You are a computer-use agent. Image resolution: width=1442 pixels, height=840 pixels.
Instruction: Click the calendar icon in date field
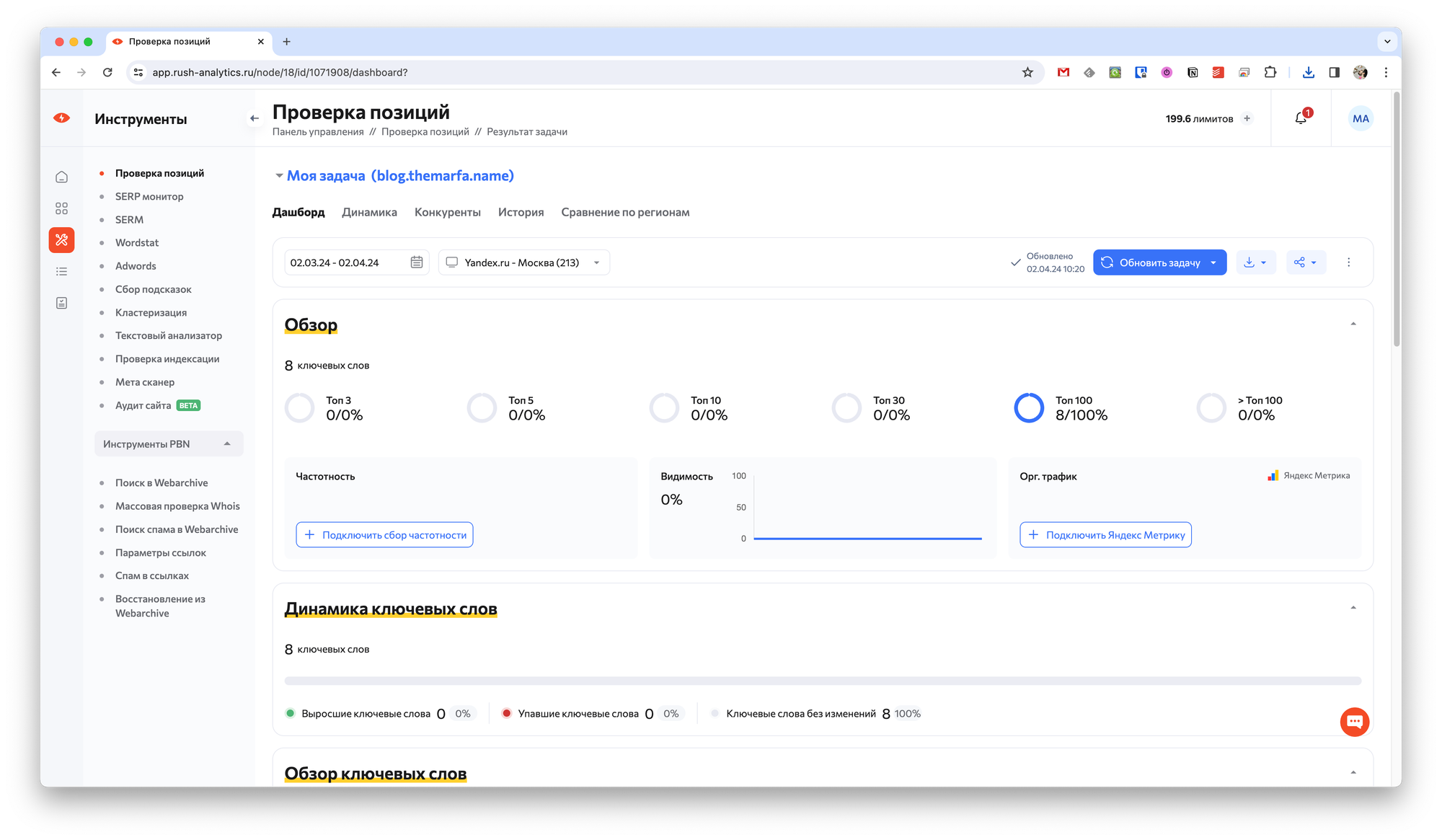417,262
